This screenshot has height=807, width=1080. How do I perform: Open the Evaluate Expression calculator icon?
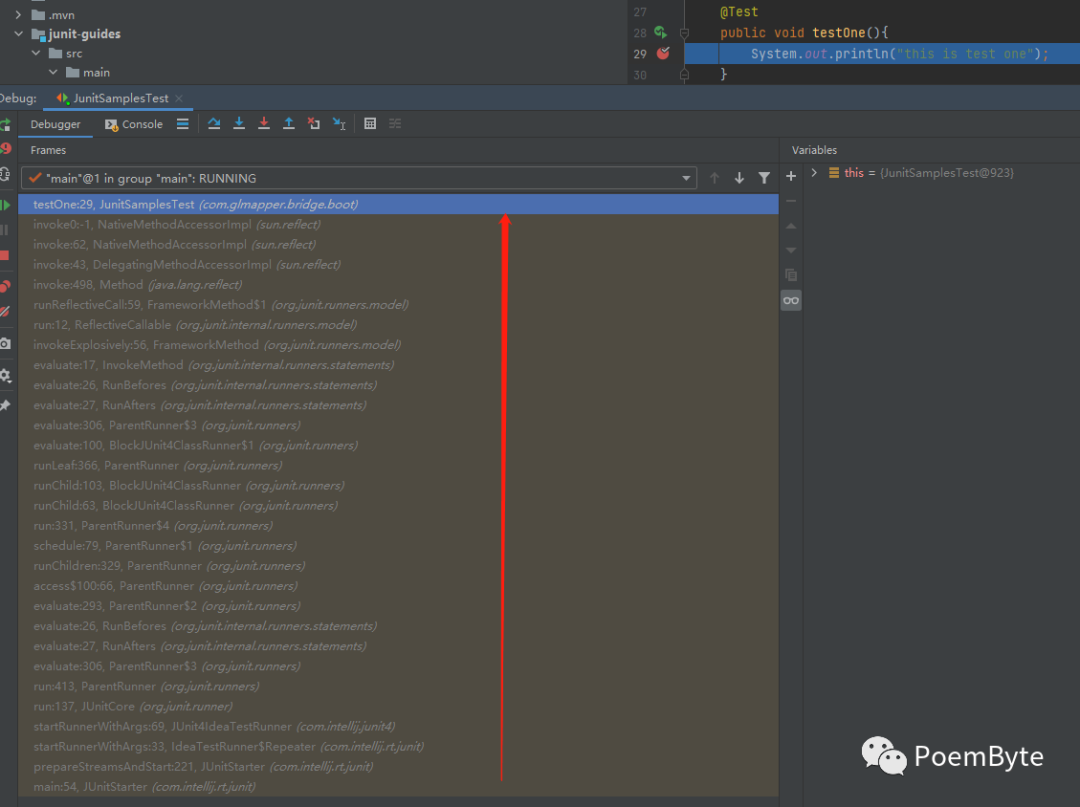(x=370, y=124)
